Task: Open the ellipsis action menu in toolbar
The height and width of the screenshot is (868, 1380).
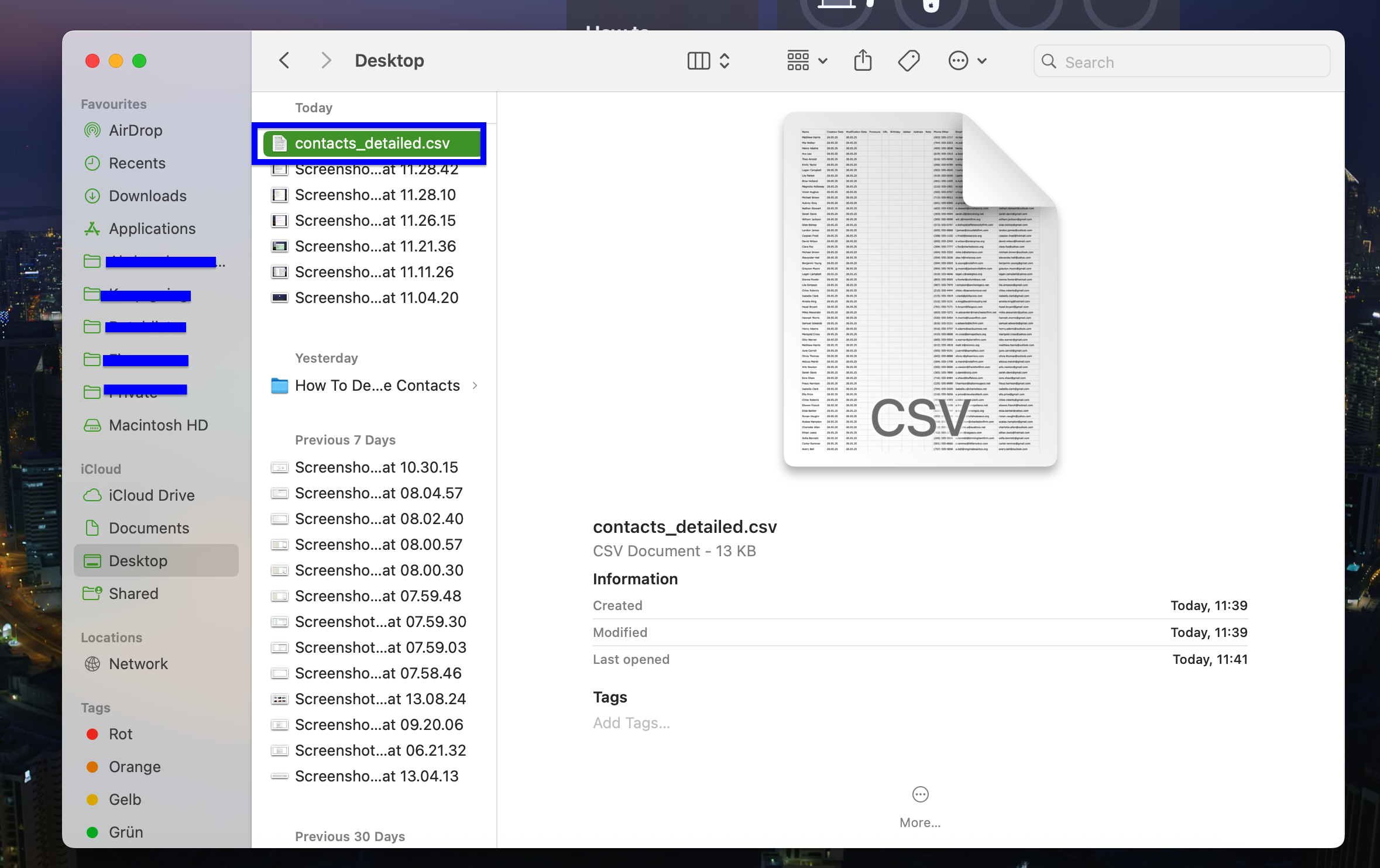Action: (x=967, y=61)
